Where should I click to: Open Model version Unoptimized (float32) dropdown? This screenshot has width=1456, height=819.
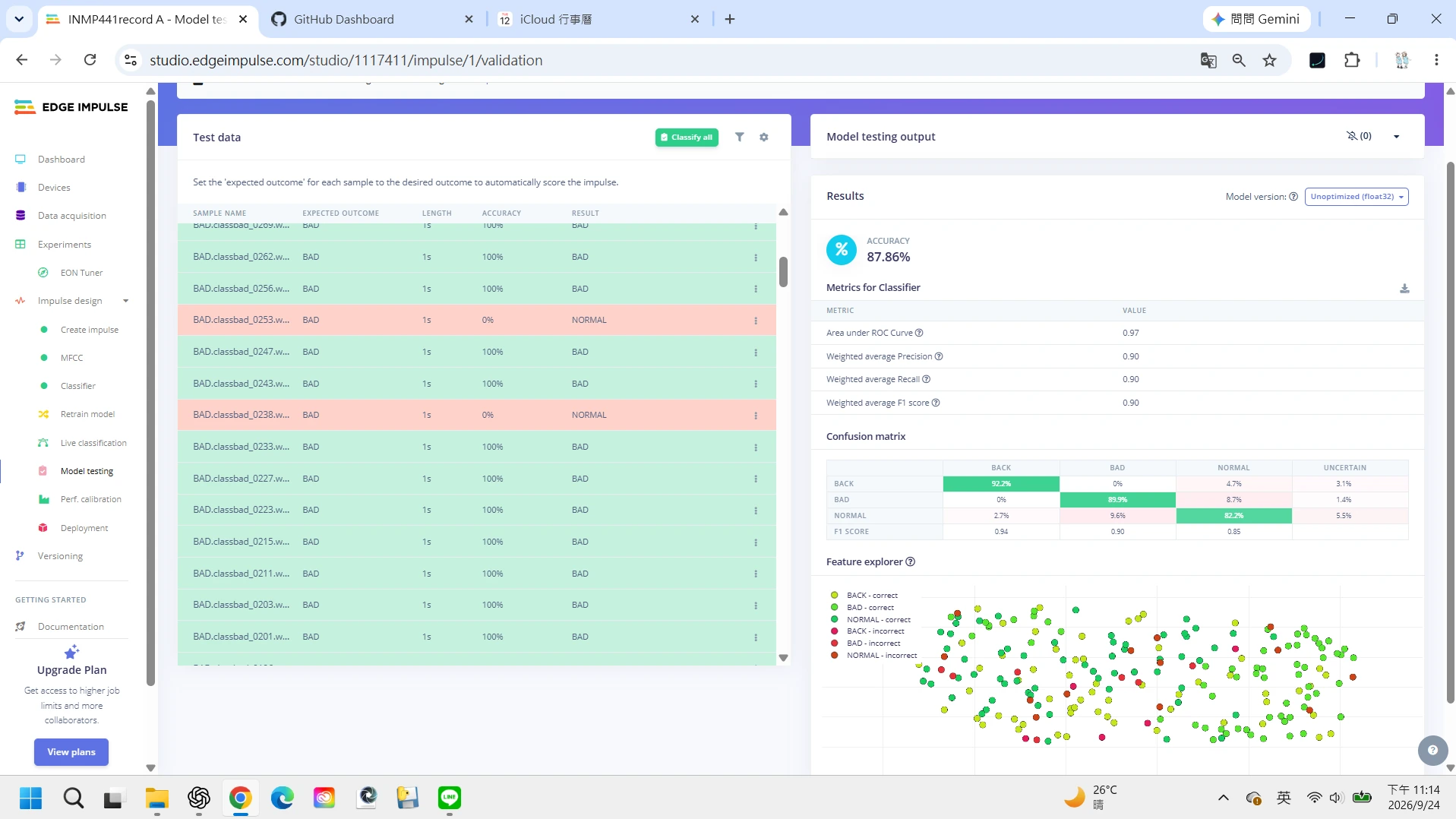tap(1357, 197)
